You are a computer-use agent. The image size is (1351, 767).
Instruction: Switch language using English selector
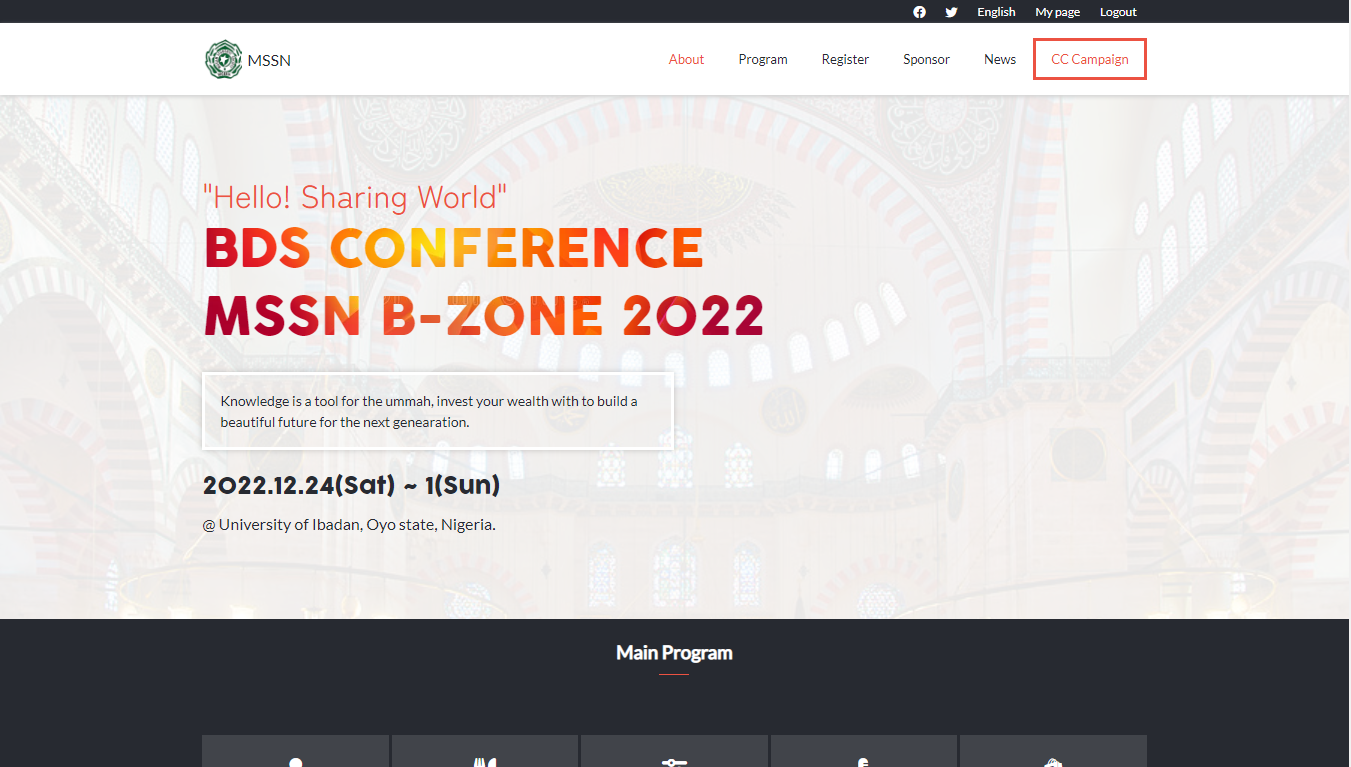[996, 12]
